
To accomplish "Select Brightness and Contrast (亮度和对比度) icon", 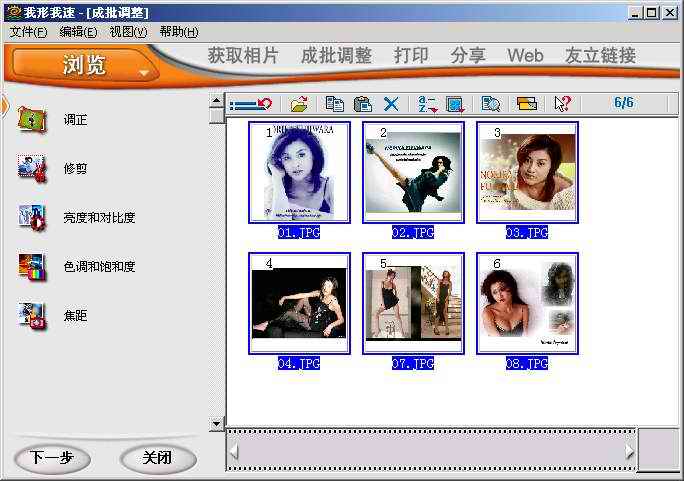I will [x=32, y=217].
